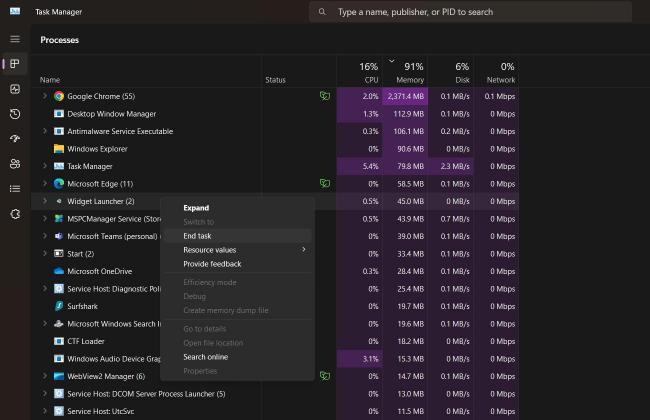Expand the Google Chrome process group
The height and width of the screenshot is (420, 650).
pyautogui.click(x=45, y=96)
